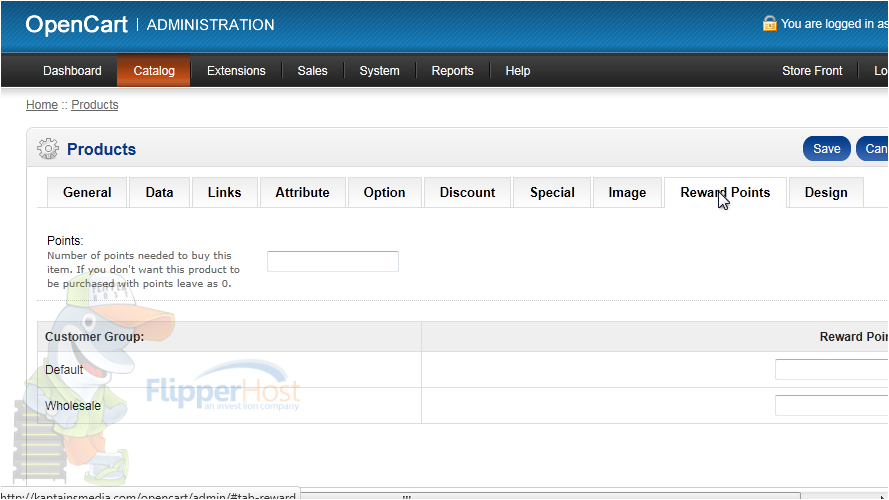Viewport: 889px width, 500px height.
Task: Click the horizontal scrollbar at the bottom
Action: 550,495
